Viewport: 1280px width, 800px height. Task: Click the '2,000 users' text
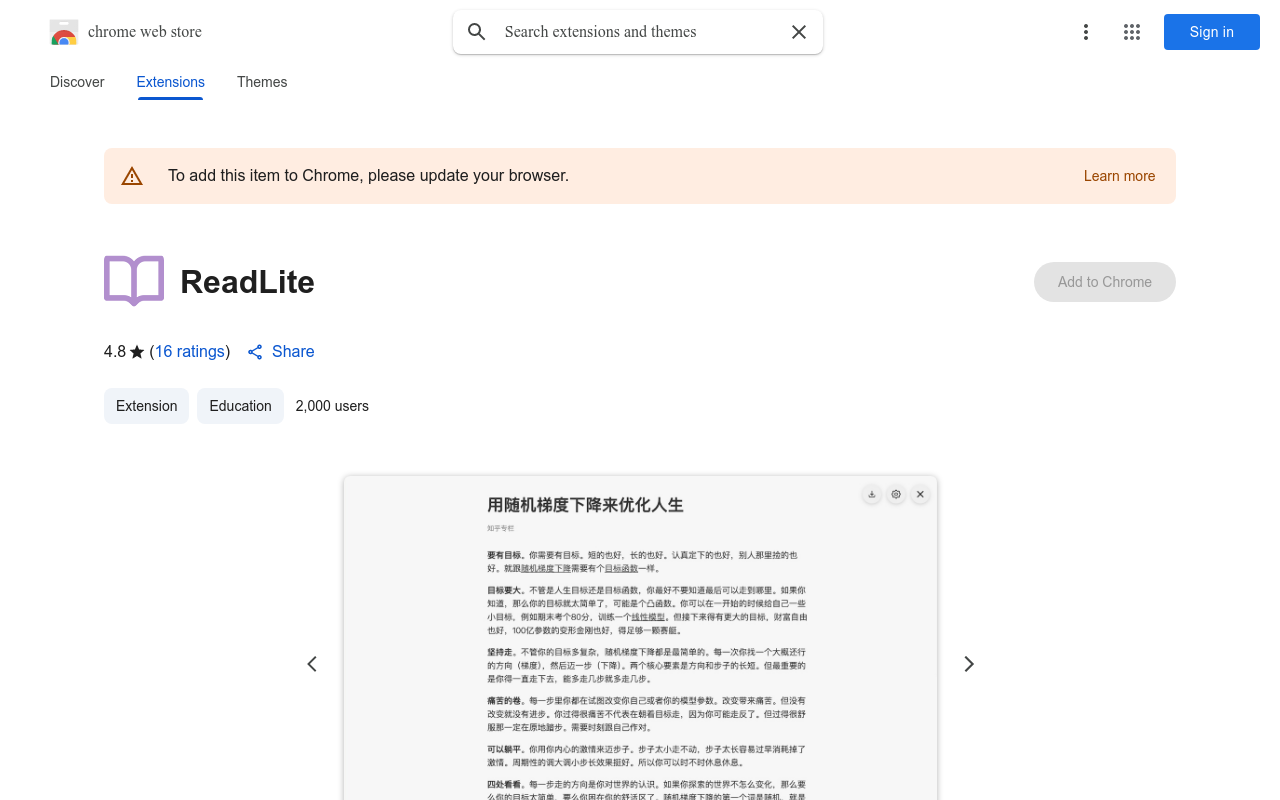coord(332,406)
